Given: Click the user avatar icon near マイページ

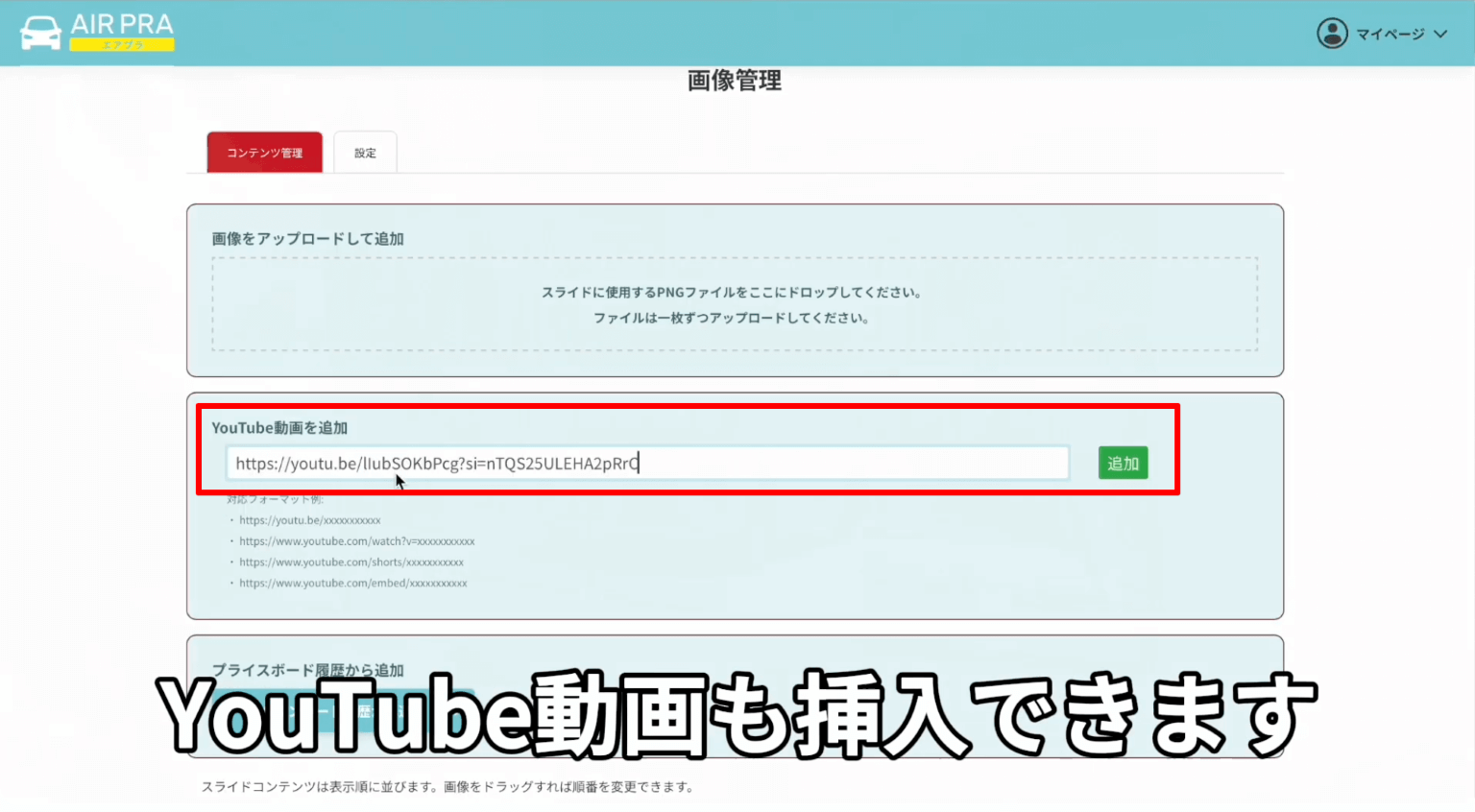Looking at the screenshot, I should pyautogui.click(x=1333, y=33).
